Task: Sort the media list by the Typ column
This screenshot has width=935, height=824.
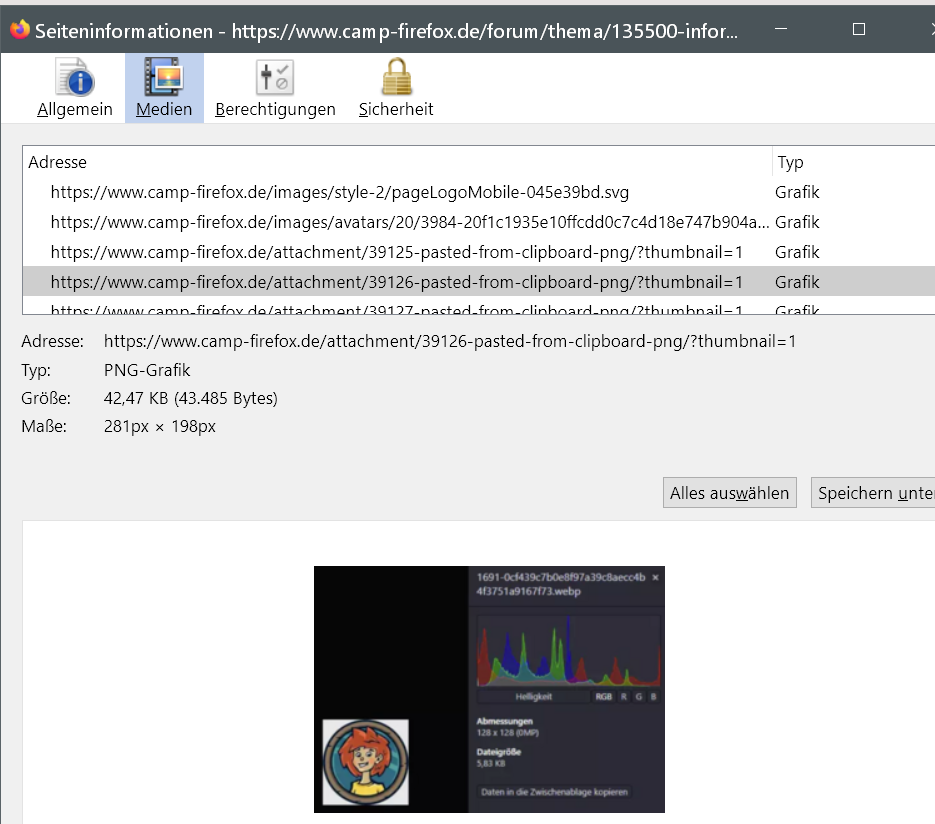Action: pos(850,162)
